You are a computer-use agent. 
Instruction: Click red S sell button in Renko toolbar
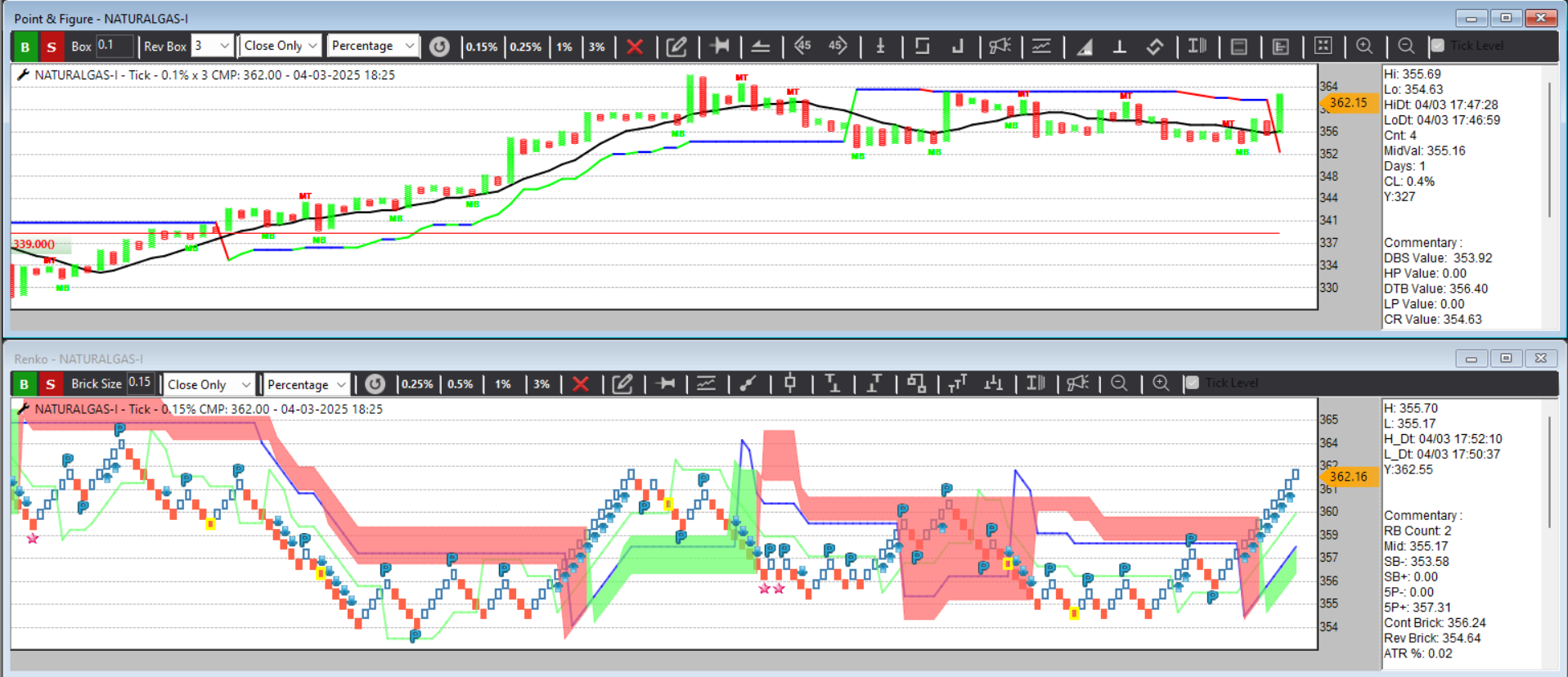pos(50,383)
